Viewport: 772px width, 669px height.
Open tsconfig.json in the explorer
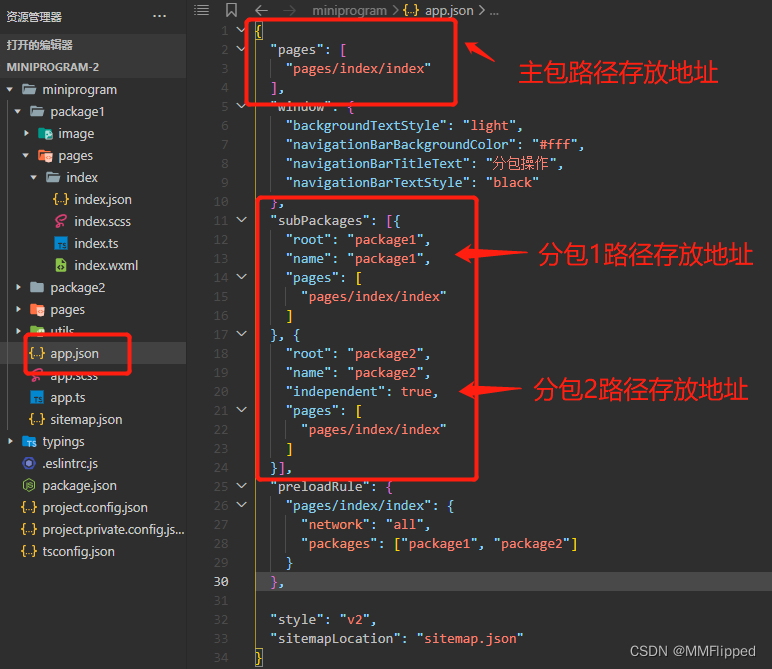click(x=78, y=551)
